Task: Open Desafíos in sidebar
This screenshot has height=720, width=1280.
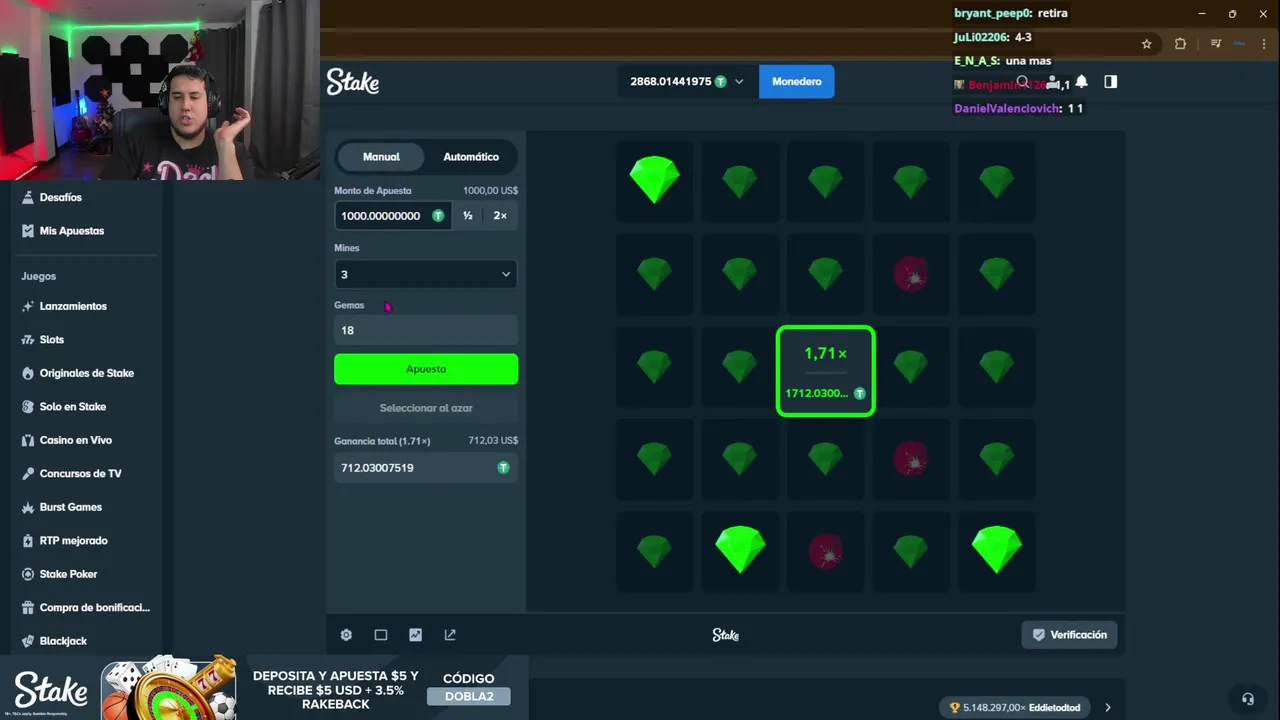Action: [60, 198]
